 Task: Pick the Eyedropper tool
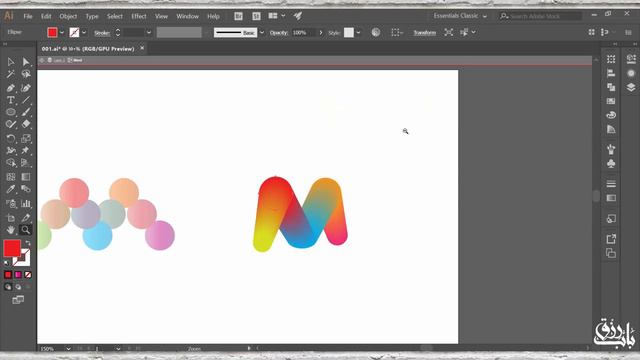[x=11, y=189]
